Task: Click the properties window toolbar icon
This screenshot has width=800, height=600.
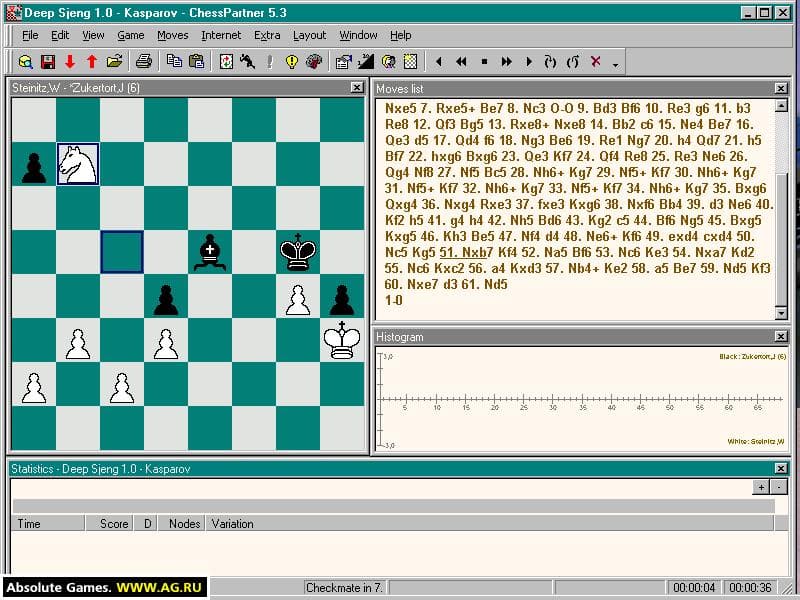Action: pos(343,62)
